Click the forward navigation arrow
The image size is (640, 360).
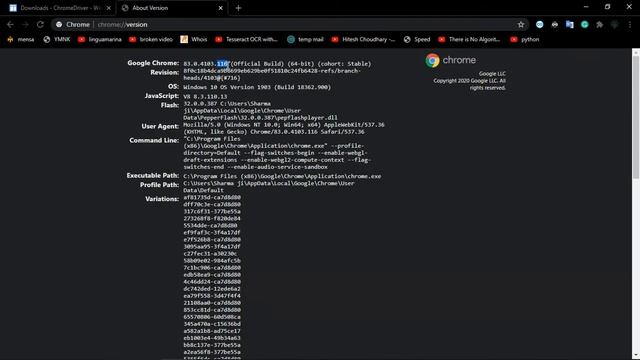point(25,24)
